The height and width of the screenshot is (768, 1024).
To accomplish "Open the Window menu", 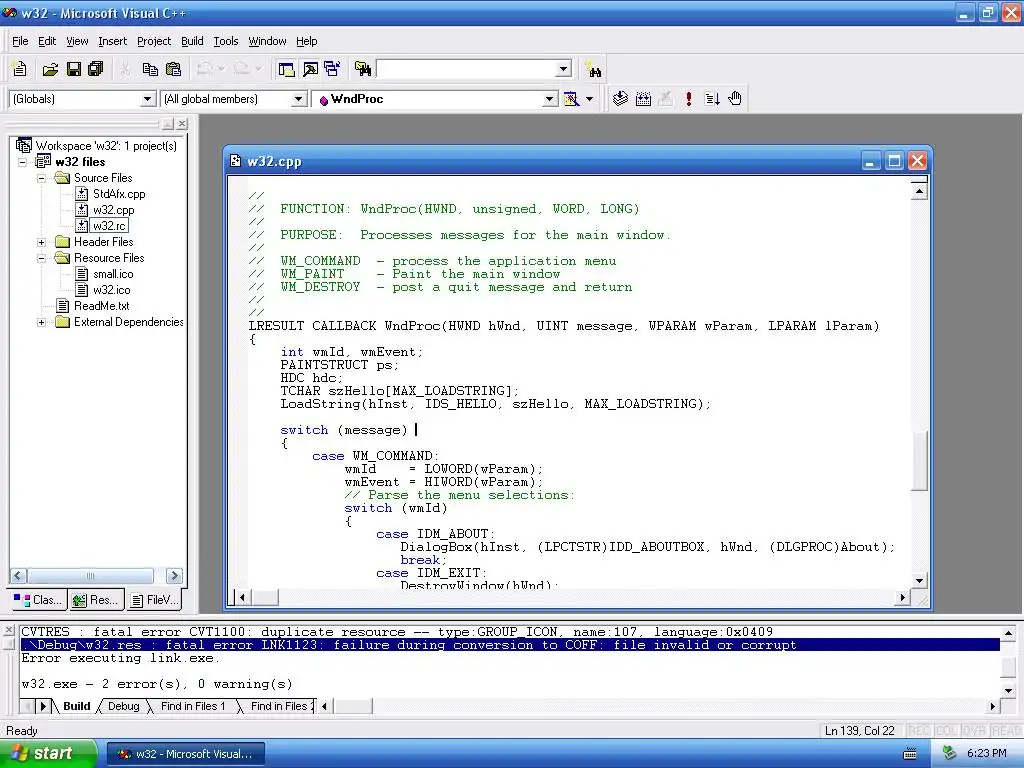I will coord(267,41).
